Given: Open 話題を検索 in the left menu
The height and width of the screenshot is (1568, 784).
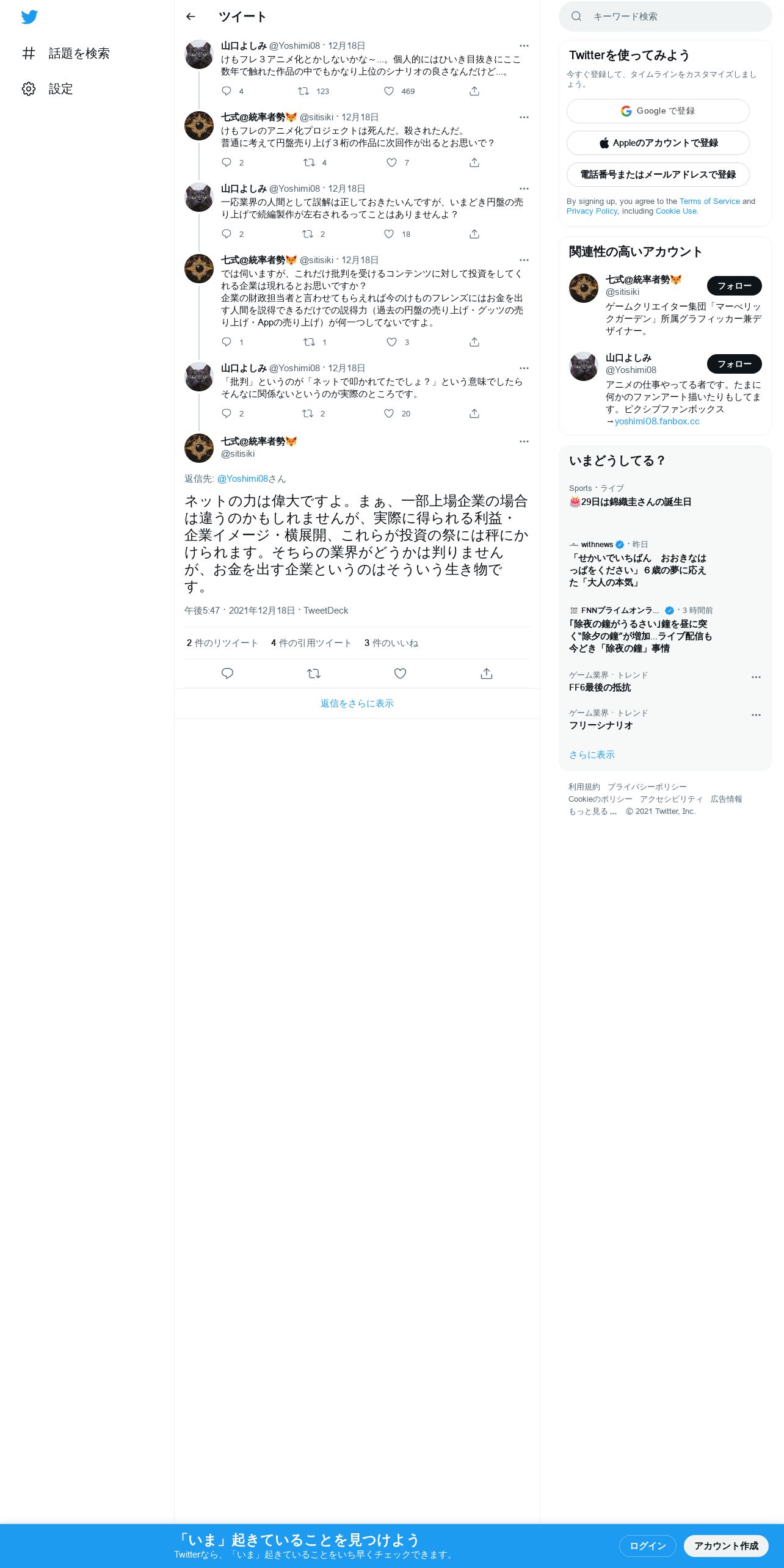Looking at the screenshot, I should click(x=79, y=53).
